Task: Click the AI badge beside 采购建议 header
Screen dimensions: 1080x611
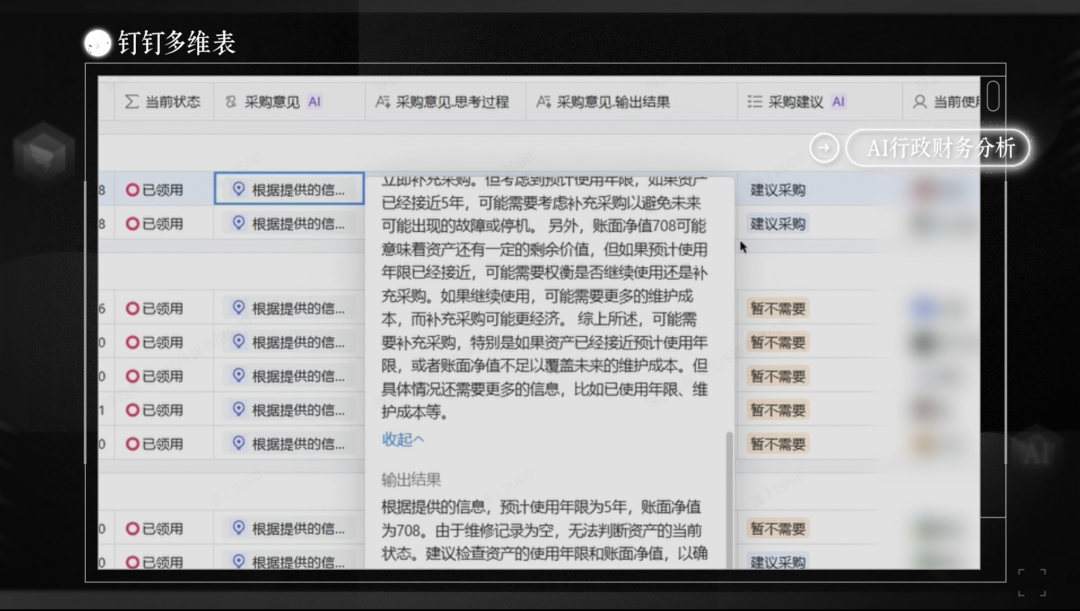Action: pyautogui.click(x=838, y=102)
